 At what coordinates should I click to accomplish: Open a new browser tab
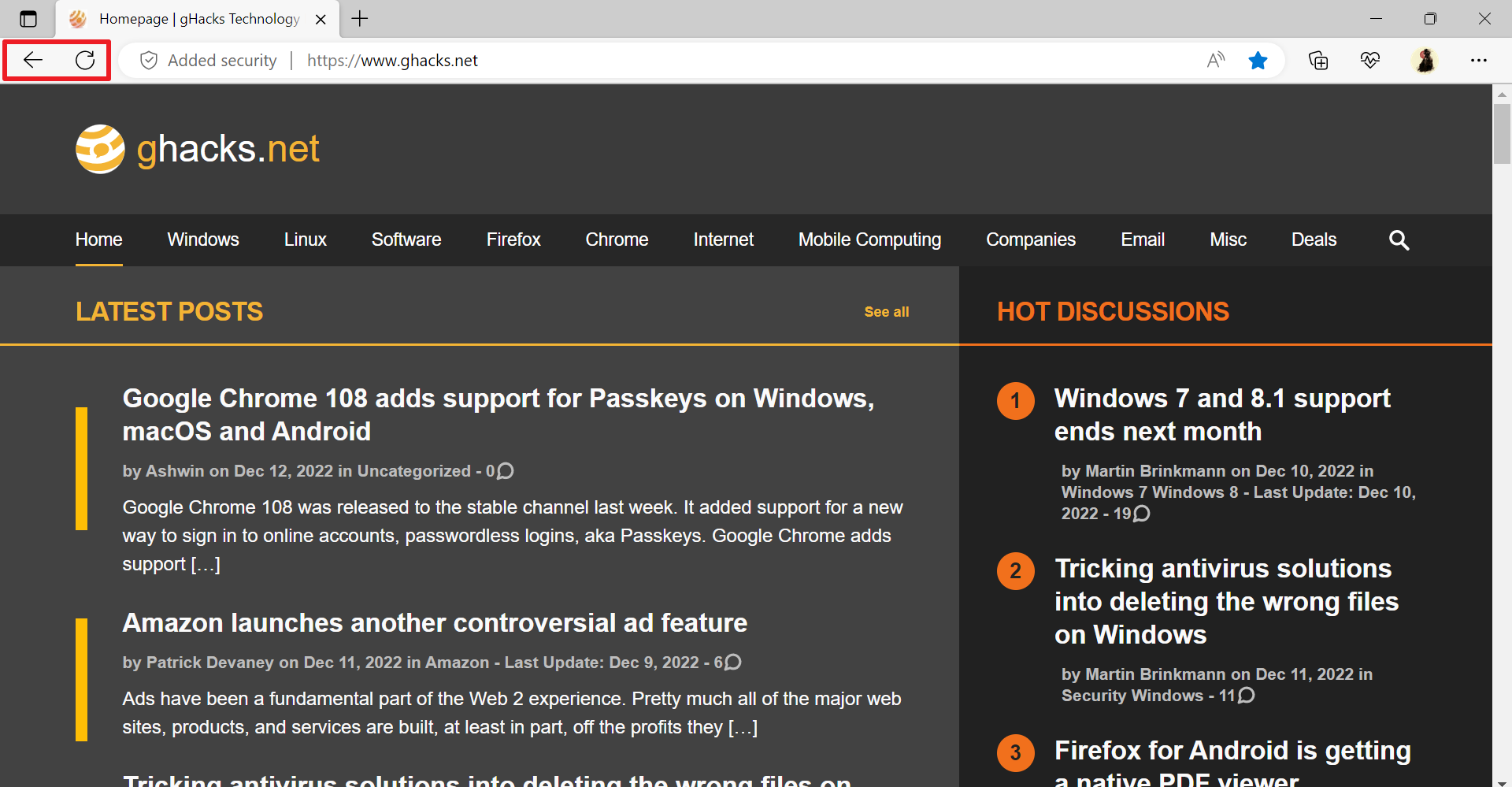click(x=360, y=19)
